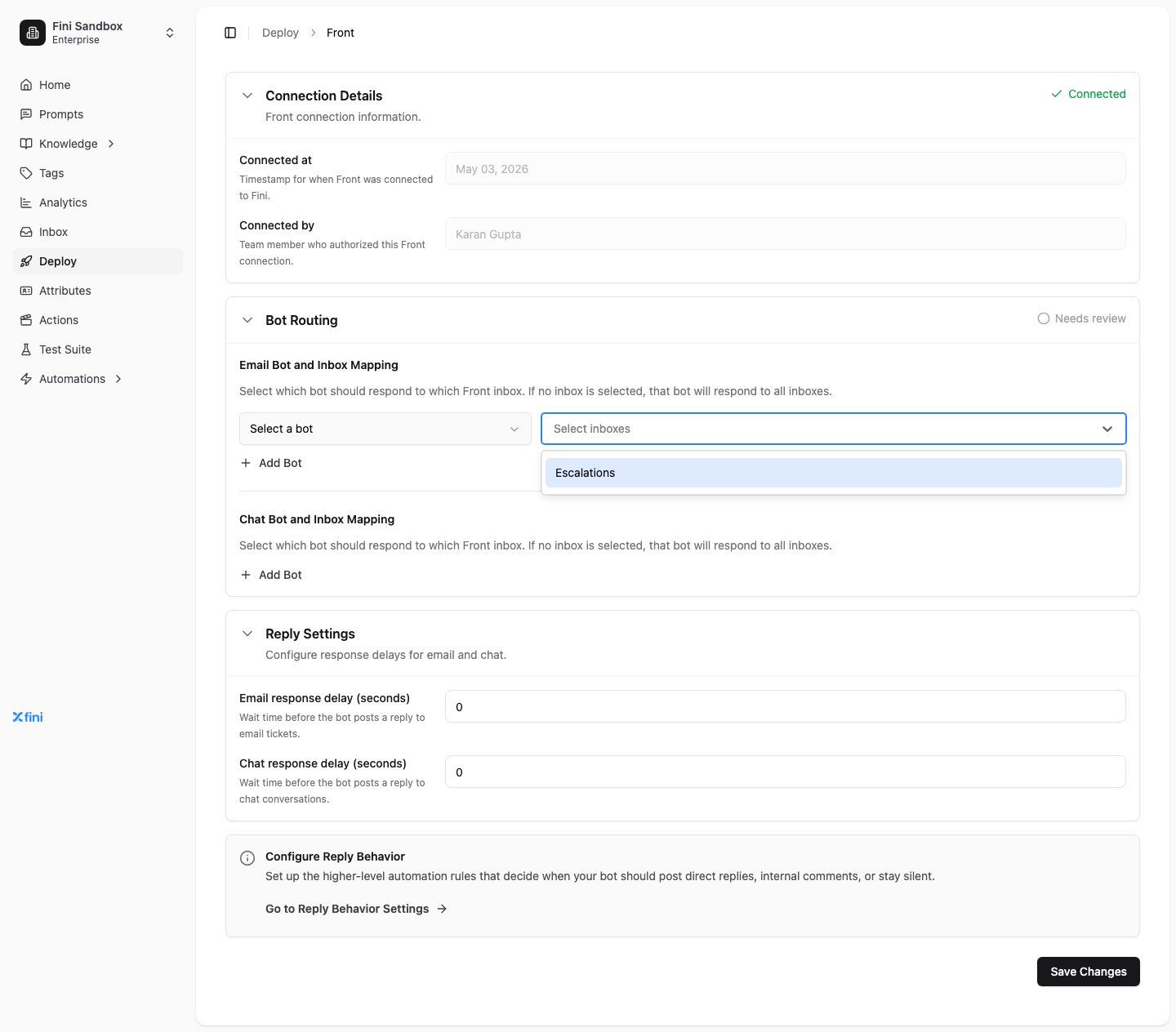
Task: Add a bot under Chat Bot Mapping
Action: 271,575
